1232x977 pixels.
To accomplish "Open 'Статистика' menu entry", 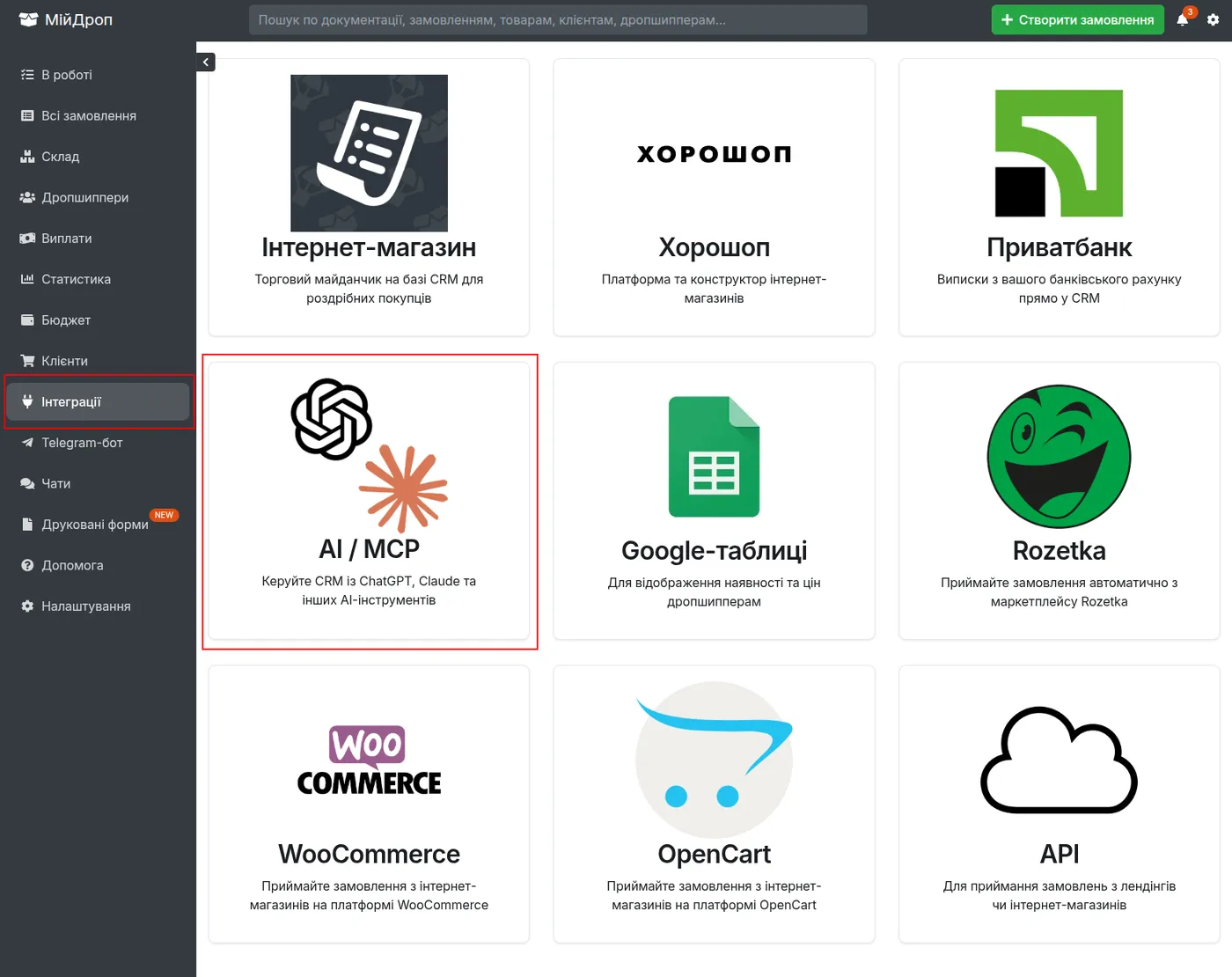I will (x=98, y=279).
